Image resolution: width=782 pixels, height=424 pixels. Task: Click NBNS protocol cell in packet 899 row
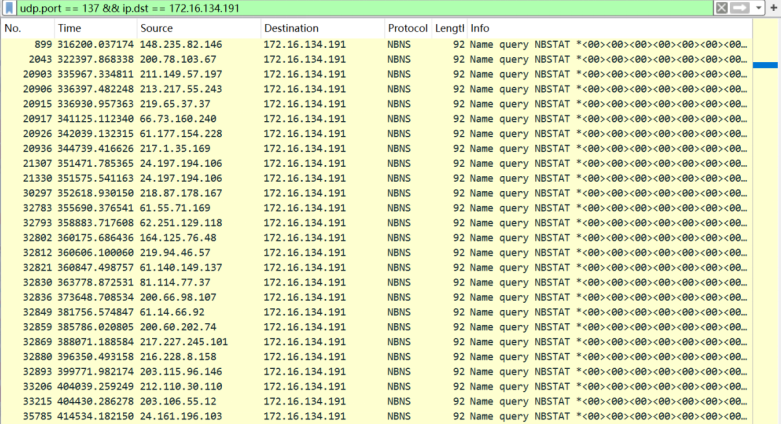point(399,44)
